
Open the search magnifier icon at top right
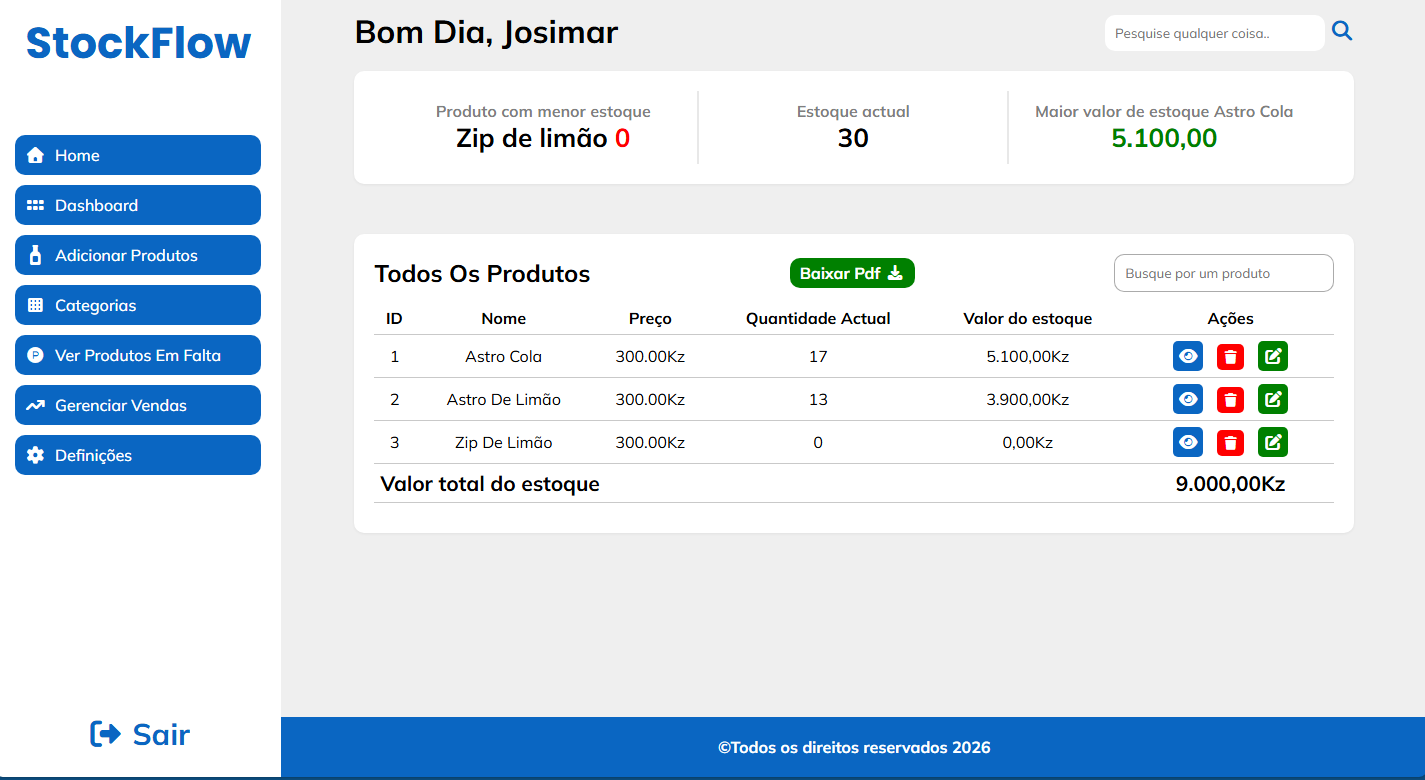click(x=1342, y=31)
